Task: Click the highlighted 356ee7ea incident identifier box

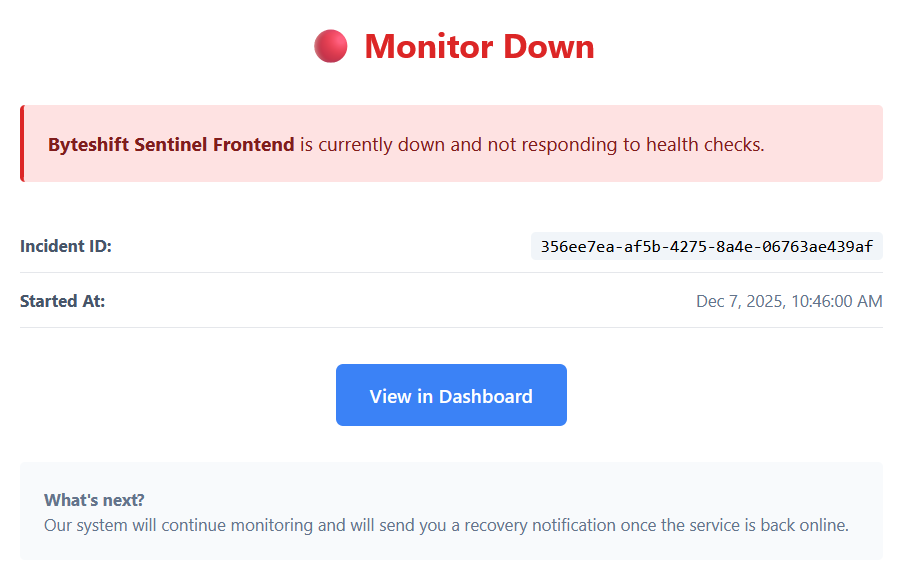Action: (706, 246)
